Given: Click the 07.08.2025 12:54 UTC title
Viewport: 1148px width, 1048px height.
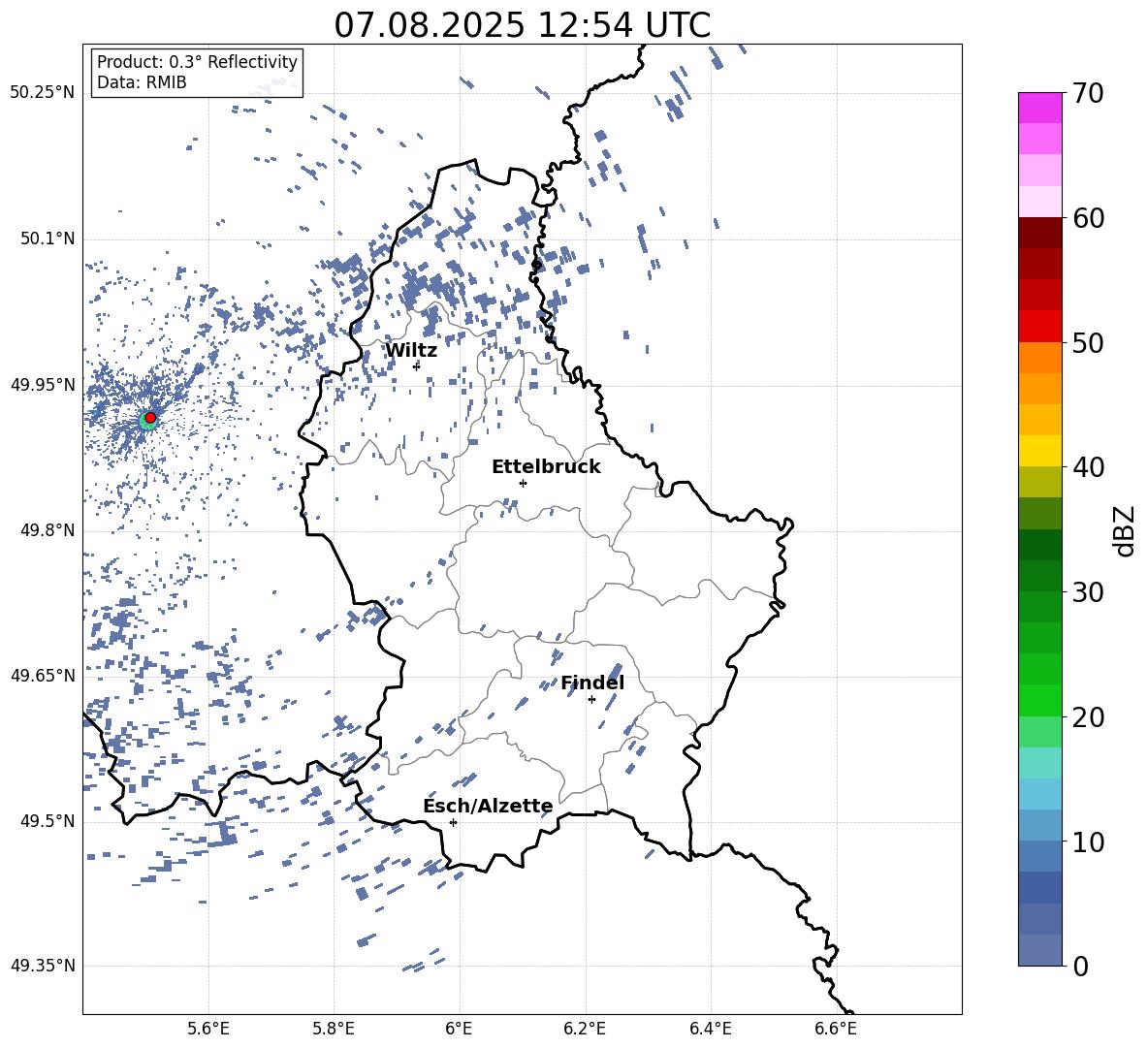Looking at the screenshot, I should (x=522, y=25).
